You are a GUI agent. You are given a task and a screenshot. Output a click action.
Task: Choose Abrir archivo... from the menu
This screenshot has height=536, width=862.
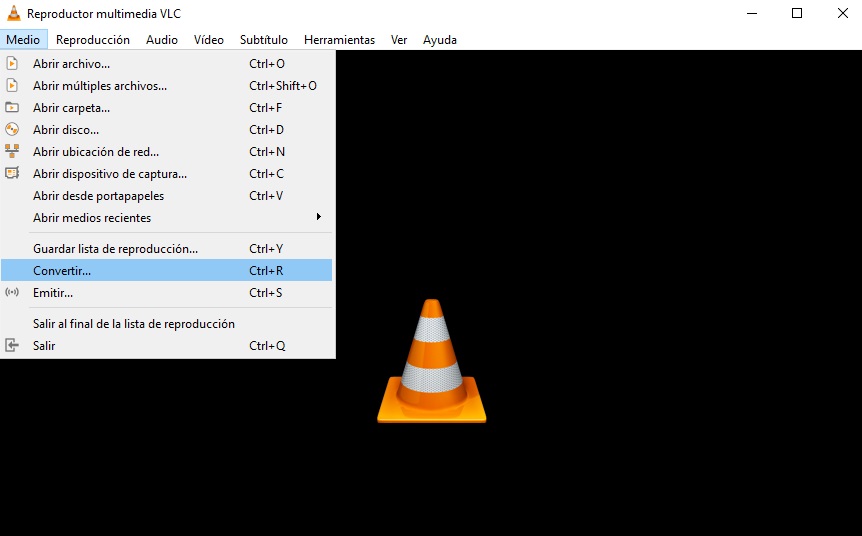coord(167,64)
